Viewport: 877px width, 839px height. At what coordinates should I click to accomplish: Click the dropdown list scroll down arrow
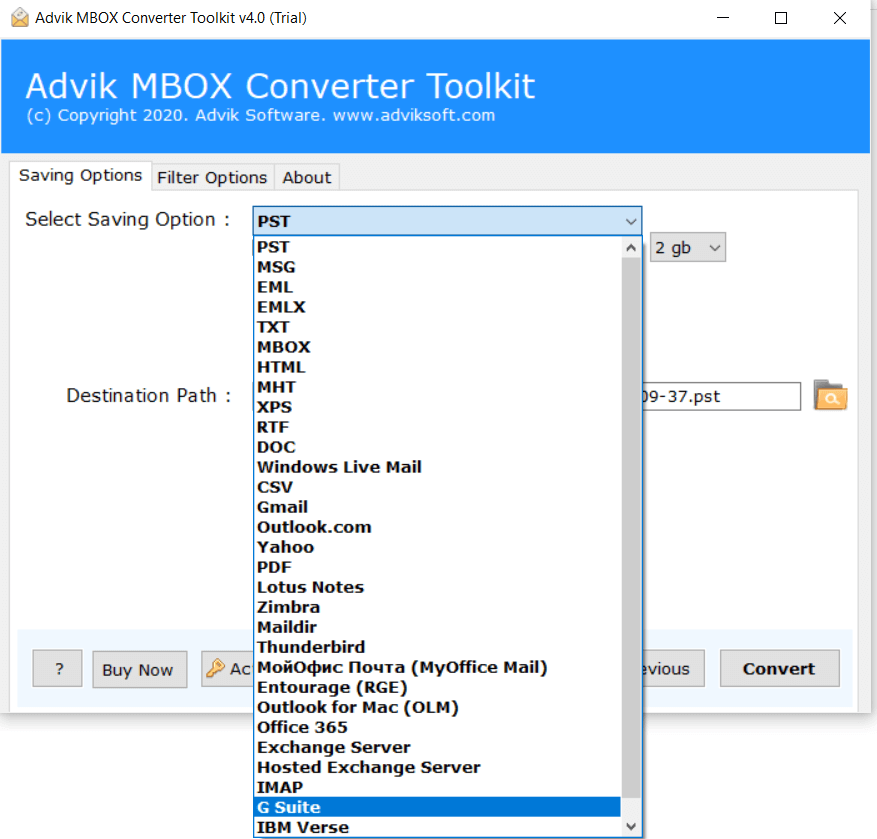(x=631, y=826)
